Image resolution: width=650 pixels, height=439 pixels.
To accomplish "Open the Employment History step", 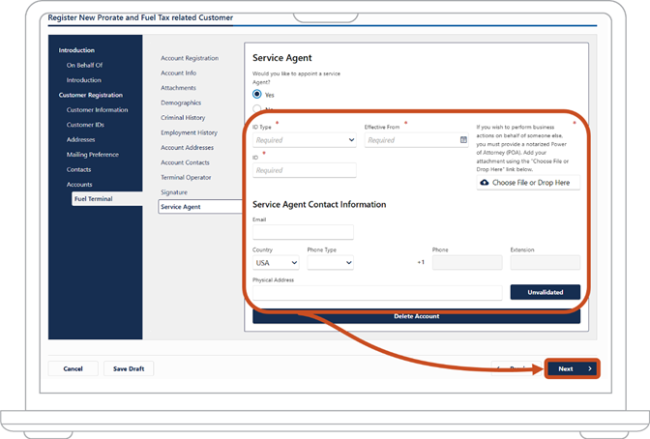I will pyautogui.click(x=189, y=133).
